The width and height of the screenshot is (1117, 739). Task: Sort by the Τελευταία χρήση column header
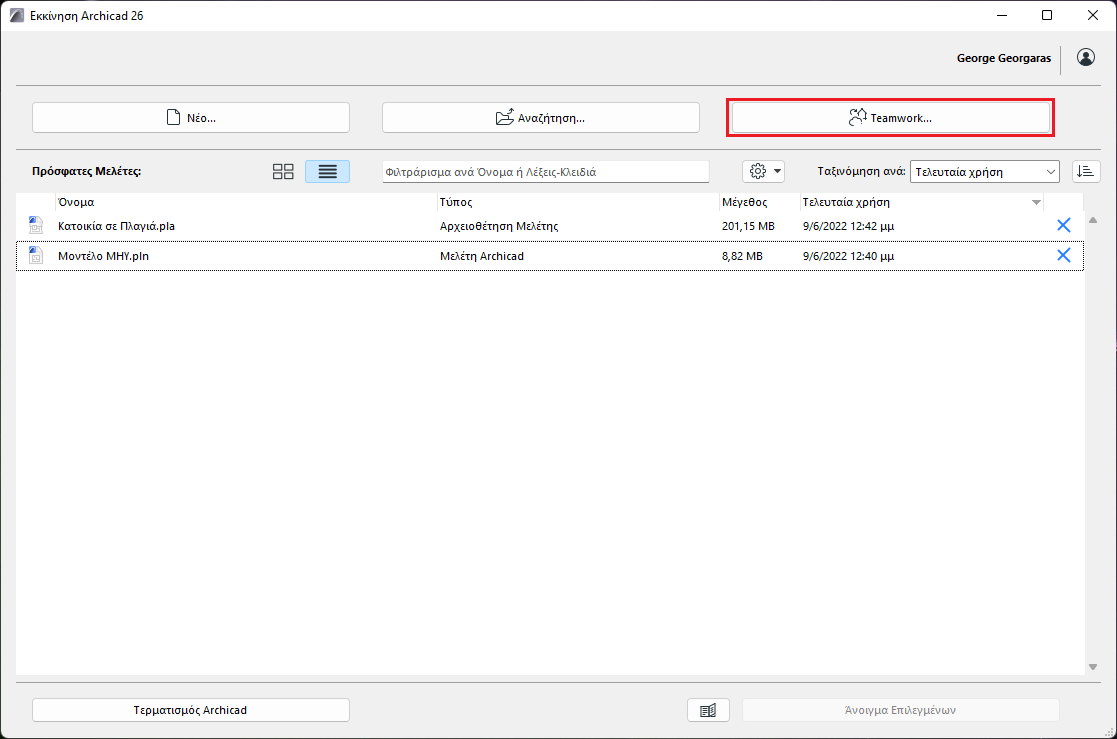coord(922,202)
